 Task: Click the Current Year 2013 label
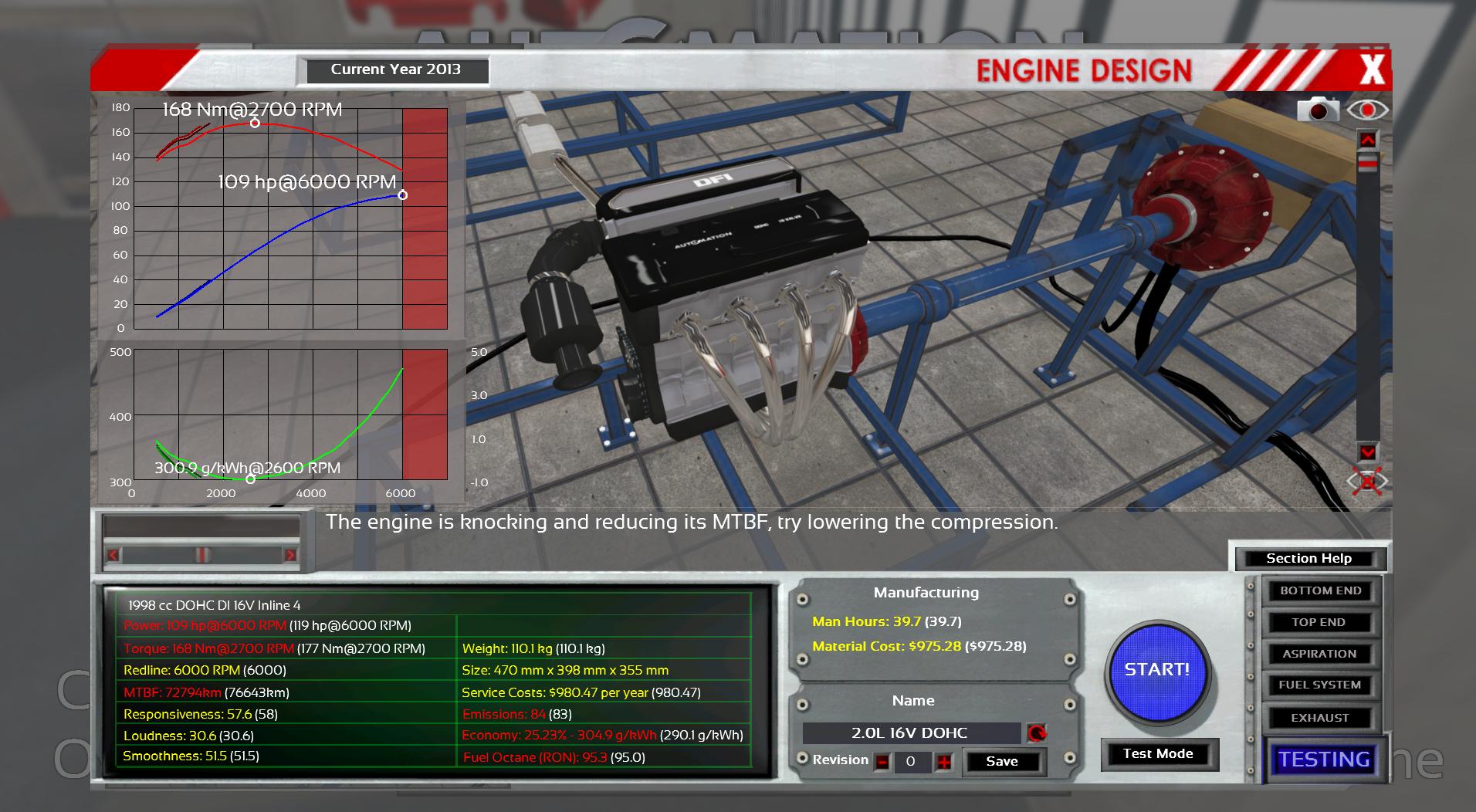[x=396, y=69]
